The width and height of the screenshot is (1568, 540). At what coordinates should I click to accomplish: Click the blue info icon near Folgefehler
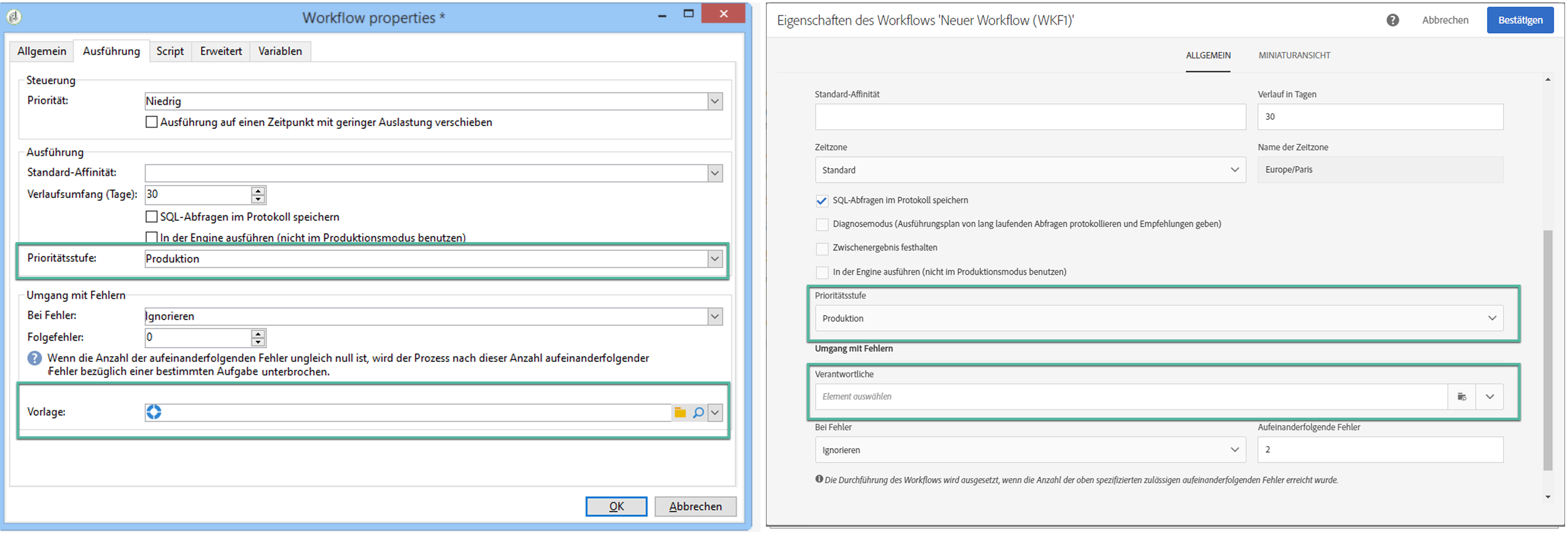tap(35, 359)
